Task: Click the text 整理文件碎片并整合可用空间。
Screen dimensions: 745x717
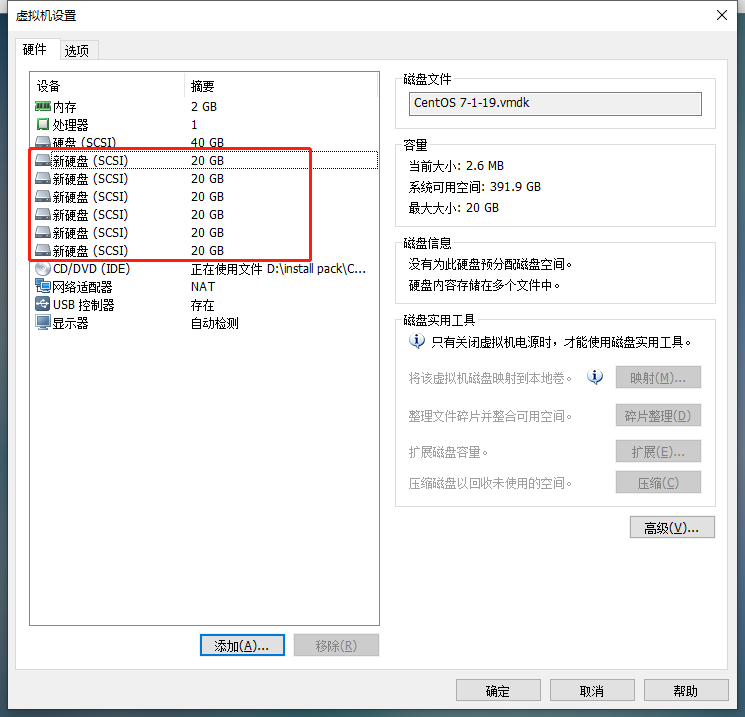Action: [491, 416]
